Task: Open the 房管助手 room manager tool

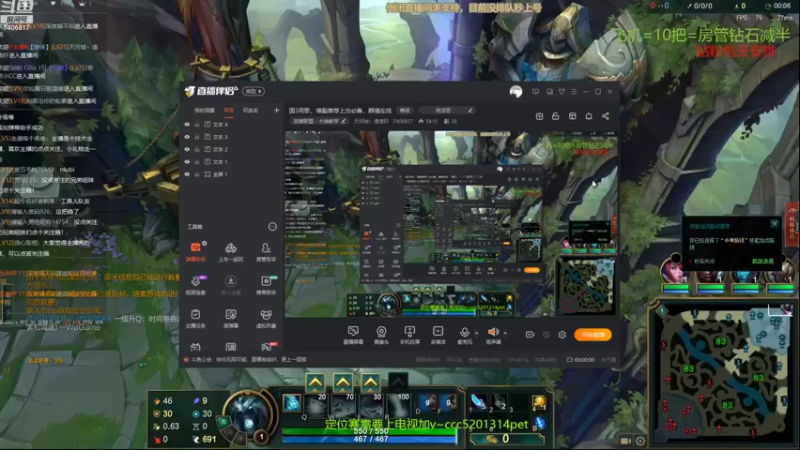Action: point(266,252)
